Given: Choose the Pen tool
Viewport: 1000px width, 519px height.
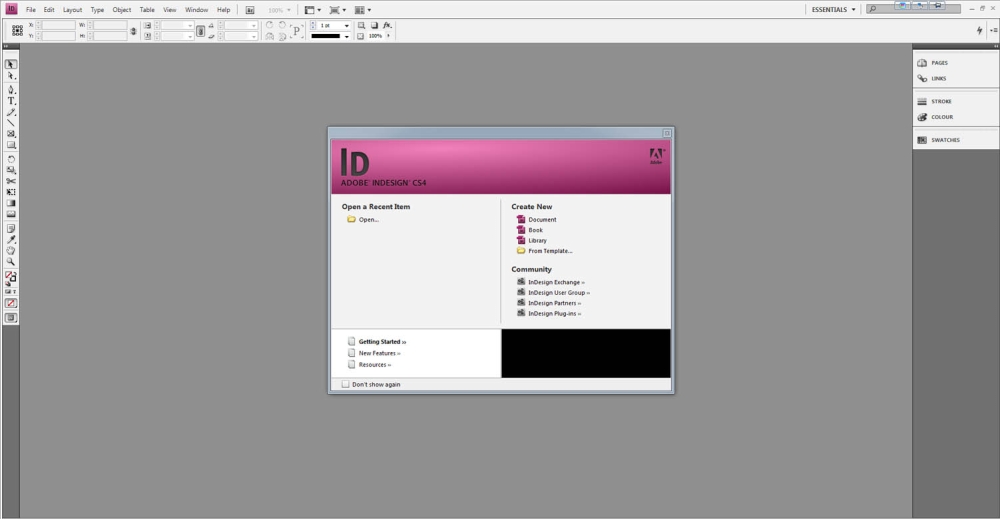Looking at the screenshot, I should pyautogui.click(x=11, y=90).
